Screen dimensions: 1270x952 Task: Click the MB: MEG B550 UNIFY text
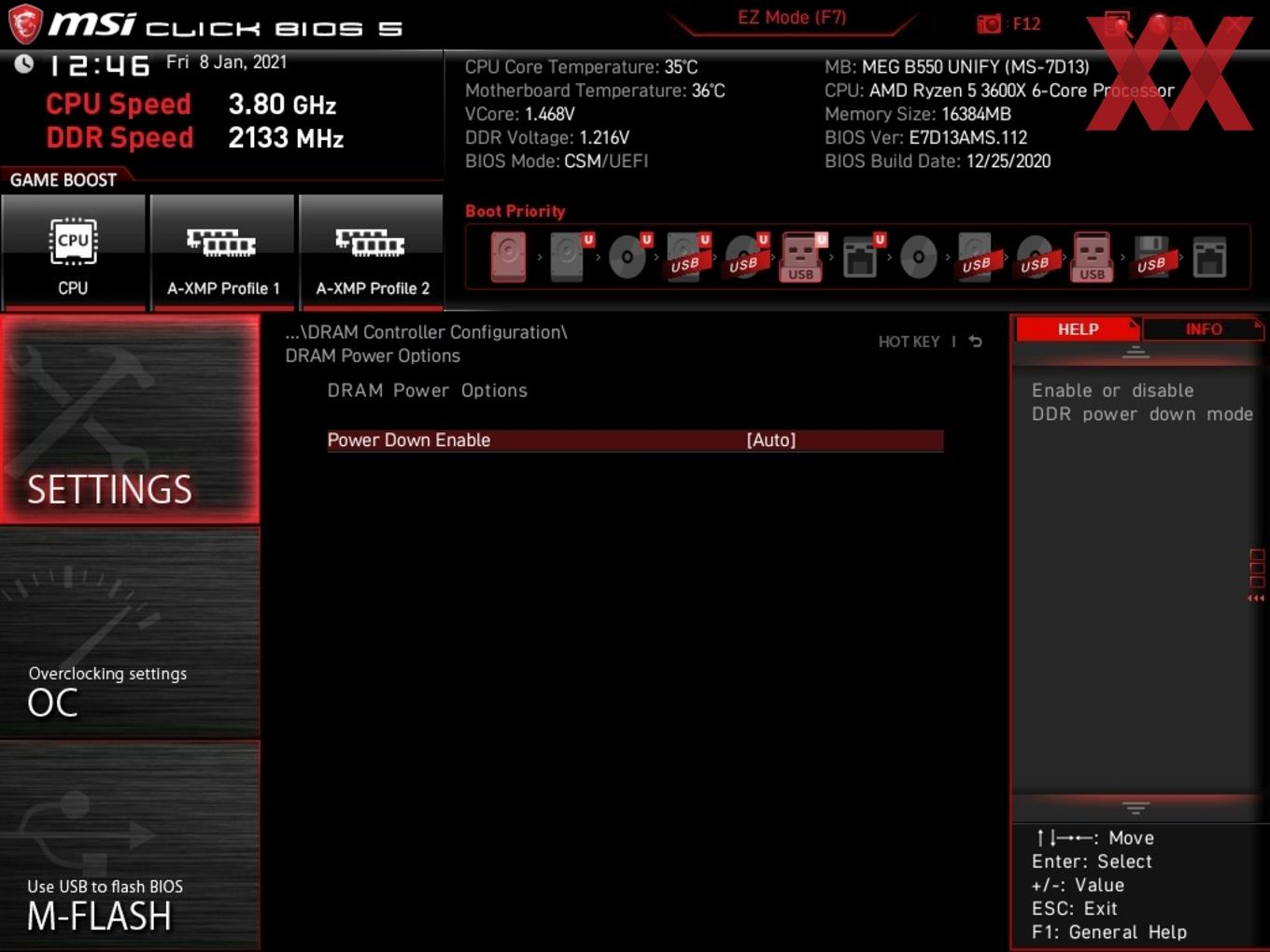point(957,67)
